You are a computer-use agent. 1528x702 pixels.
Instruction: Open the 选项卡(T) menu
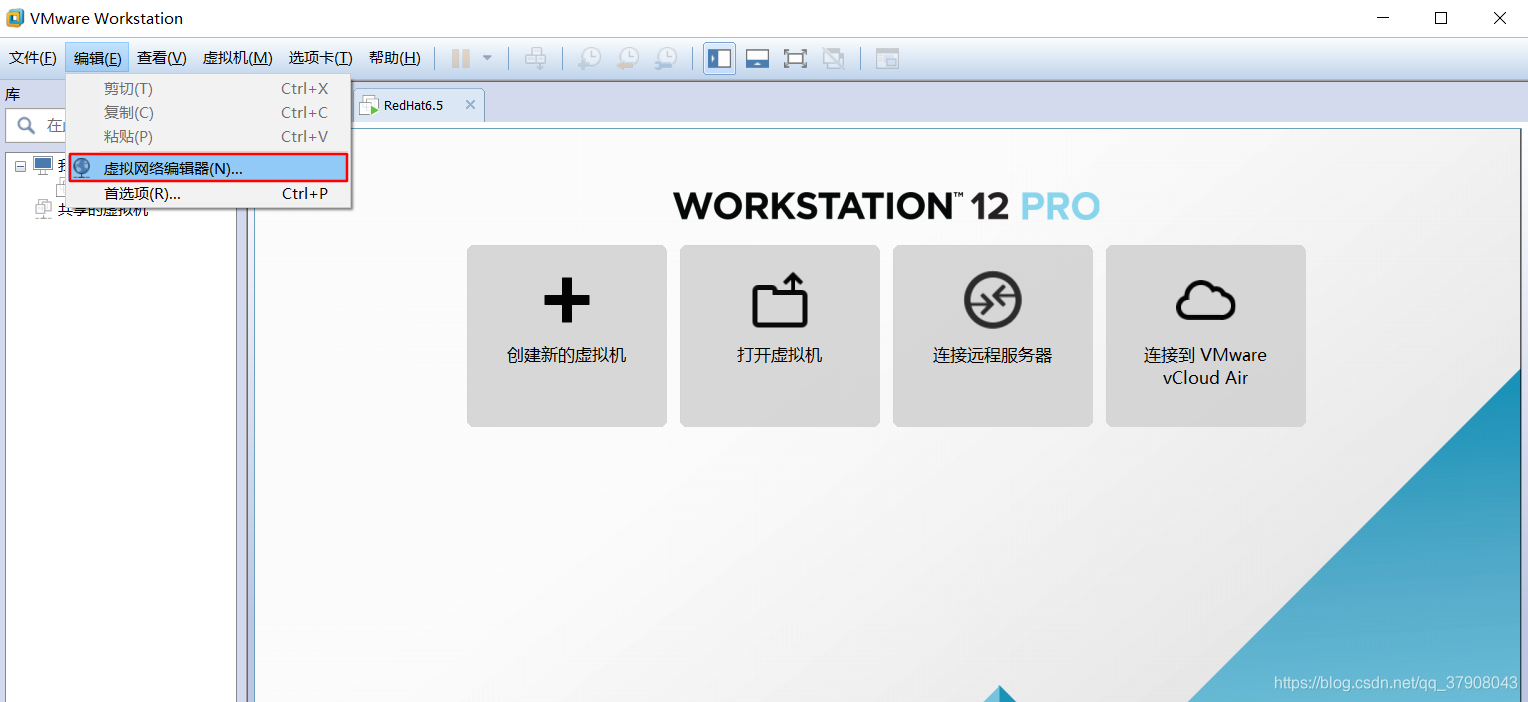click(320, 58)
